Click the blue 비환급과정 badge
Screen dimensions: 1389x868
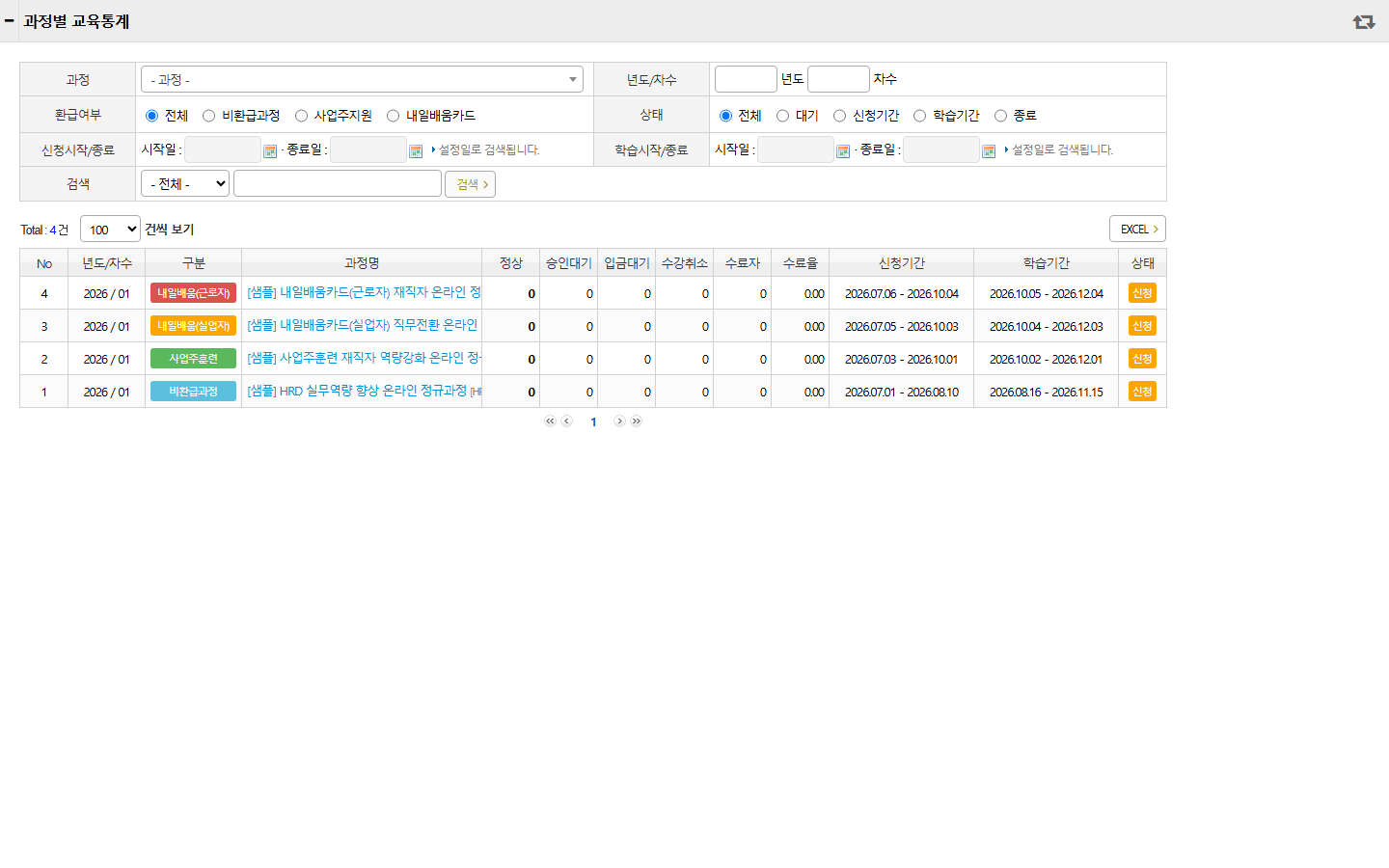[193, 392]
